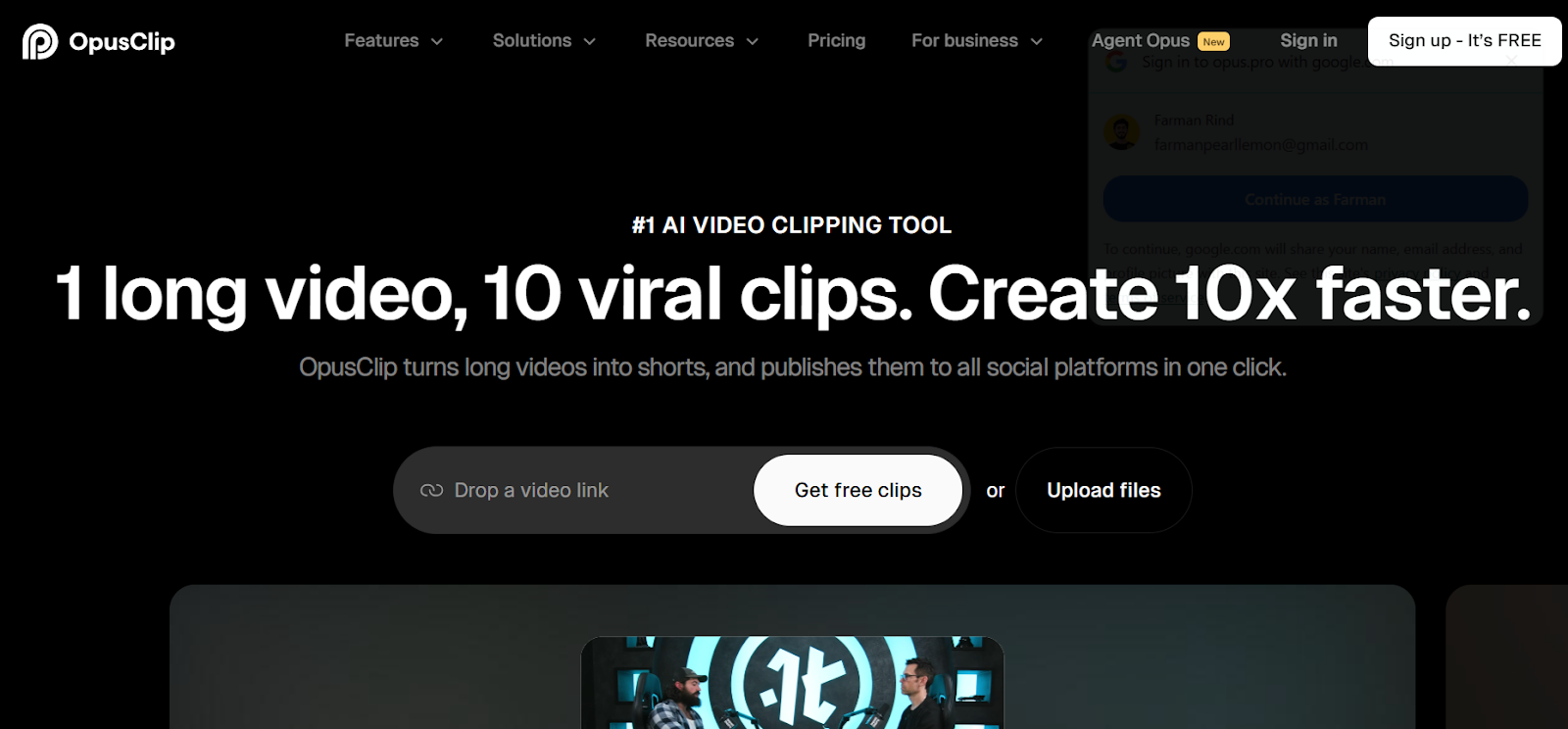Image resolution: width=1568 pixels, height=729 pixels.
Task: Select the Farman Rind Google account
Action: tap(1315, 132)
